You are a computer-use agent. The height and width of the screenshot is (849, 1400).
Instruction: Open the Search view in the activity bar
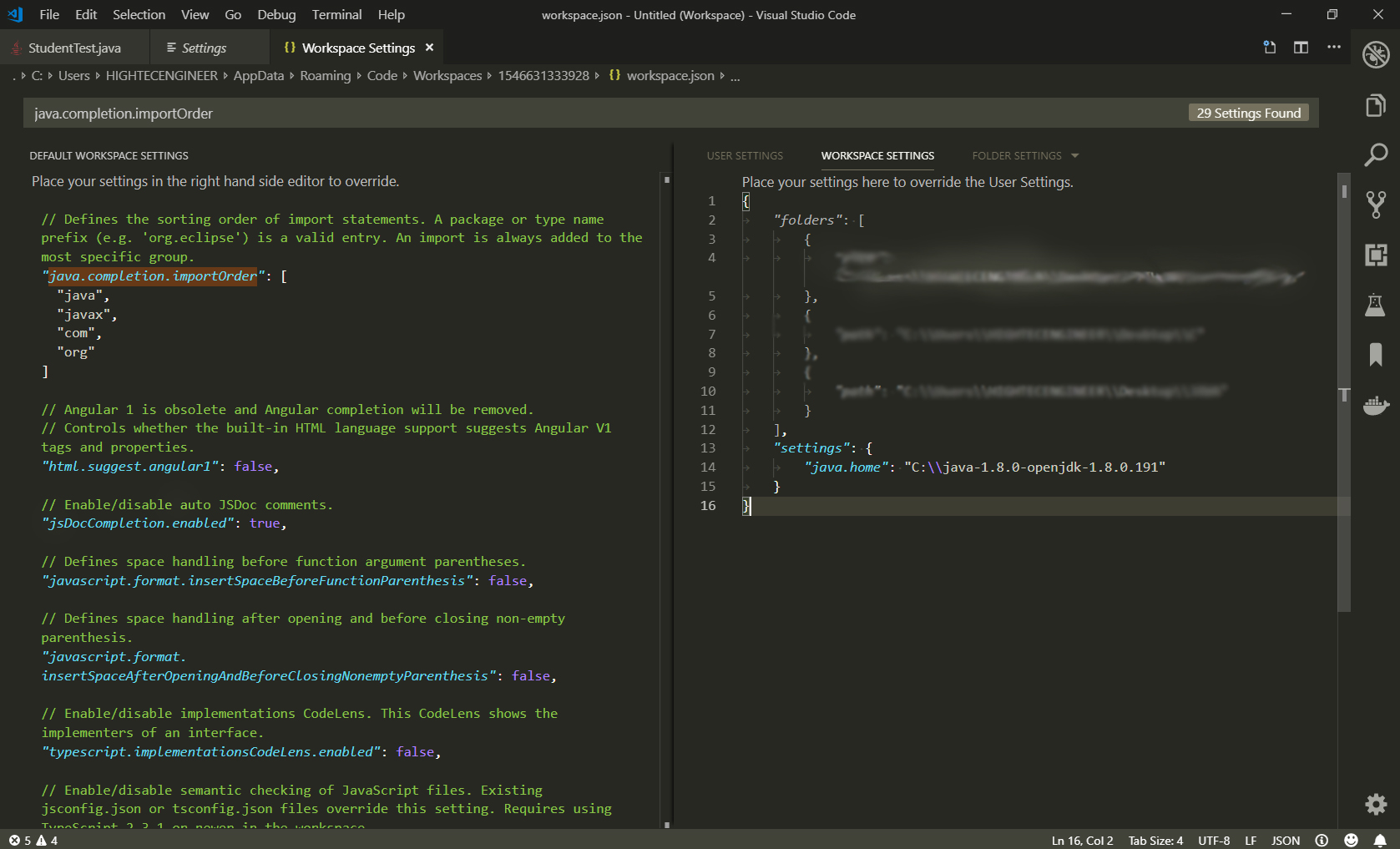(1376, 154)
